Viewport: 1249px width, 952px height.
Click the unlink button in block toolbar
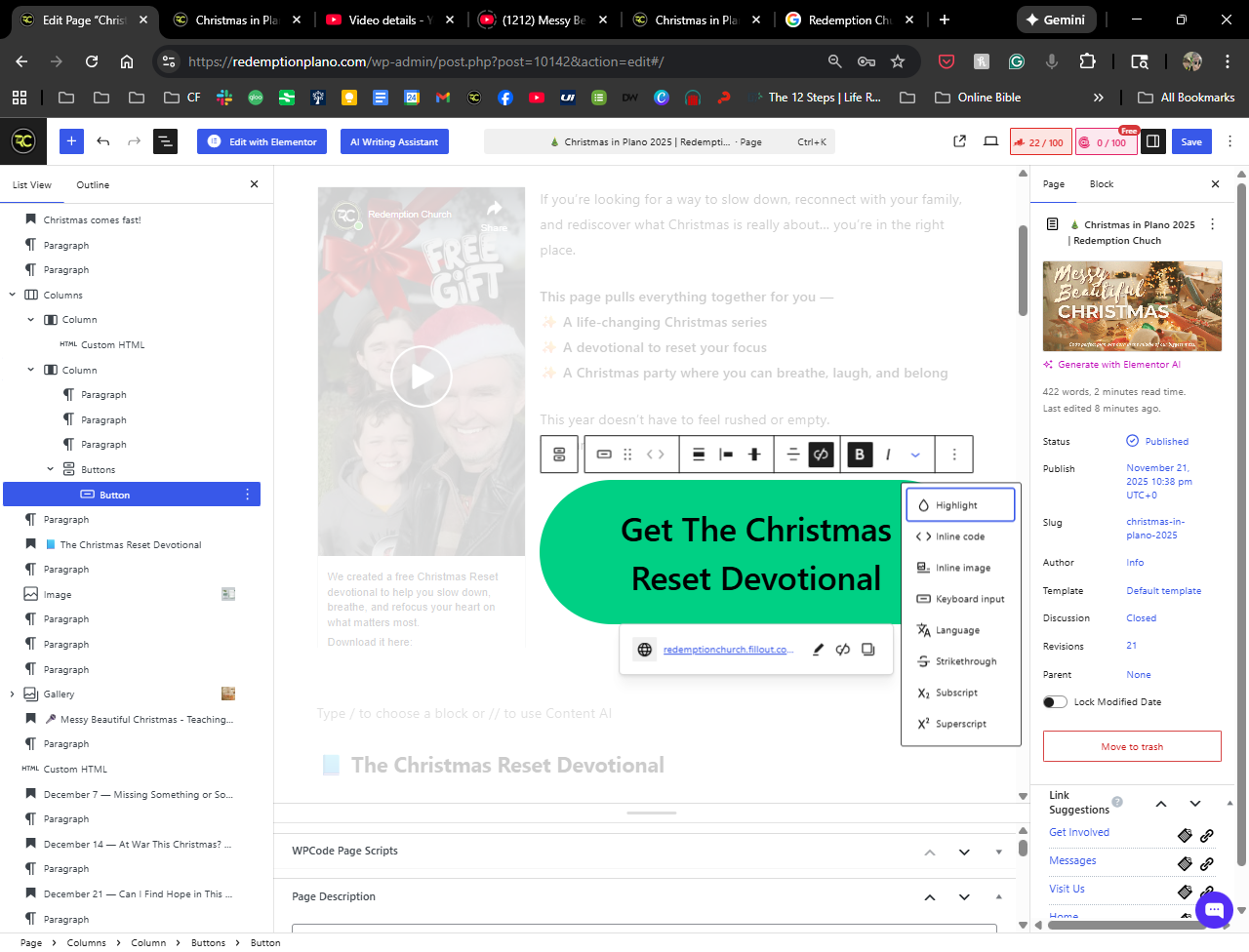pos(822,455)
